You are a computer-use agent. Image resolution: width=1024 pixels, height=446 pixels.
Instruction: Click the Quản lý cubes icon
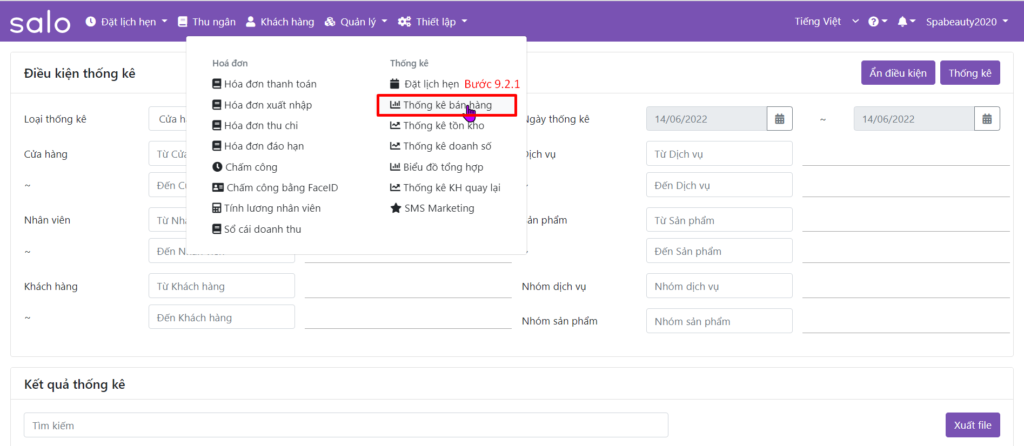click(330, 22)
